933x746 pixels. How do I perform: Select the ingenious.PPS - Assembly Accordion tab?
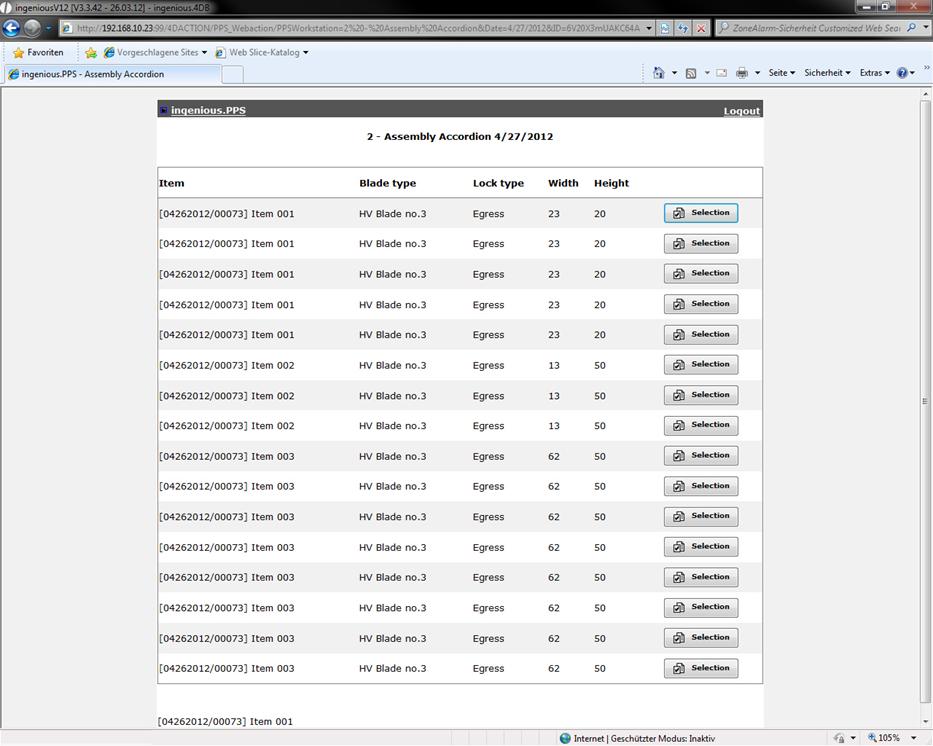pos(110,74)
